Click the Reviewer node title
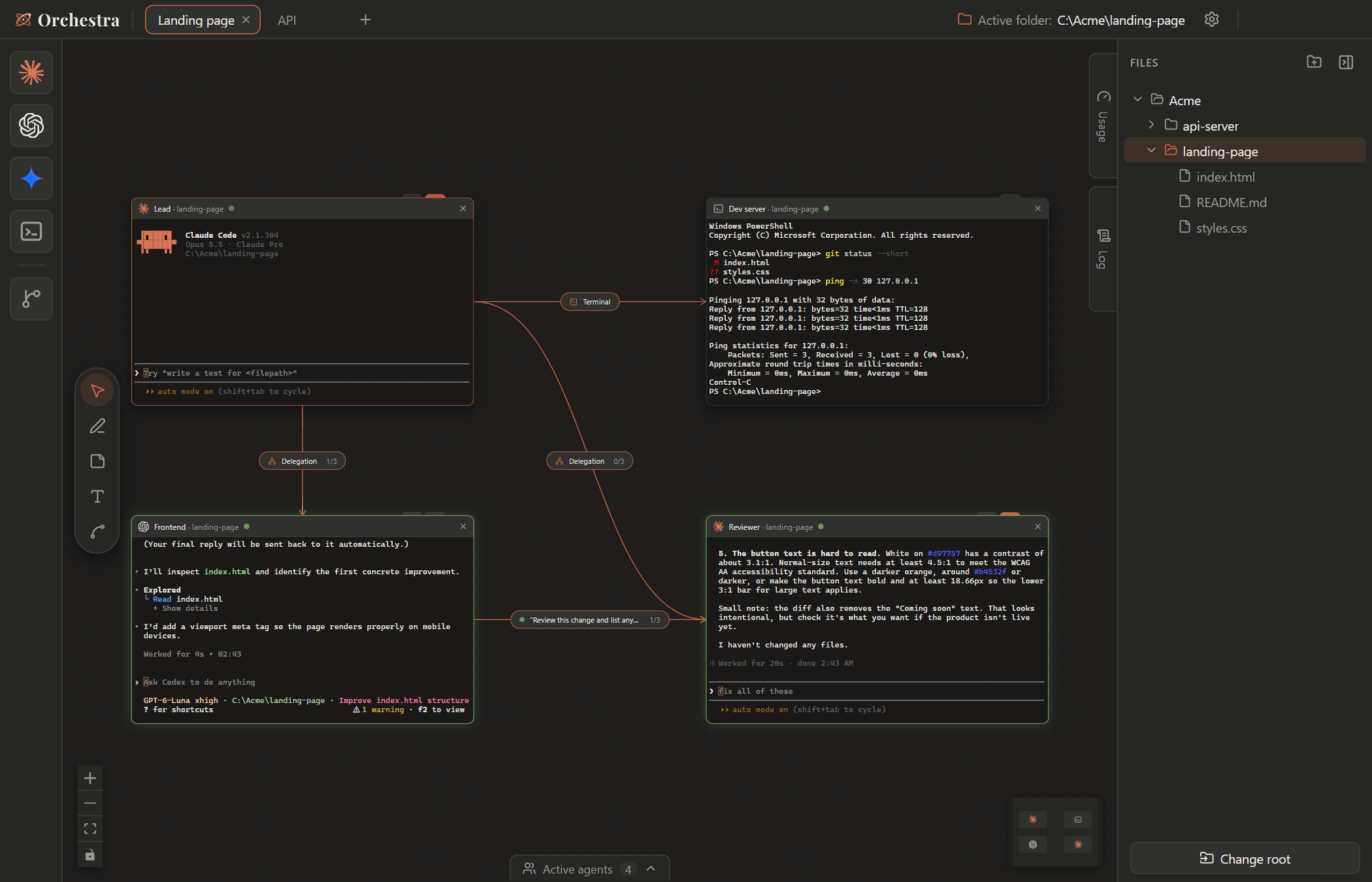 [x=744, y=527]
